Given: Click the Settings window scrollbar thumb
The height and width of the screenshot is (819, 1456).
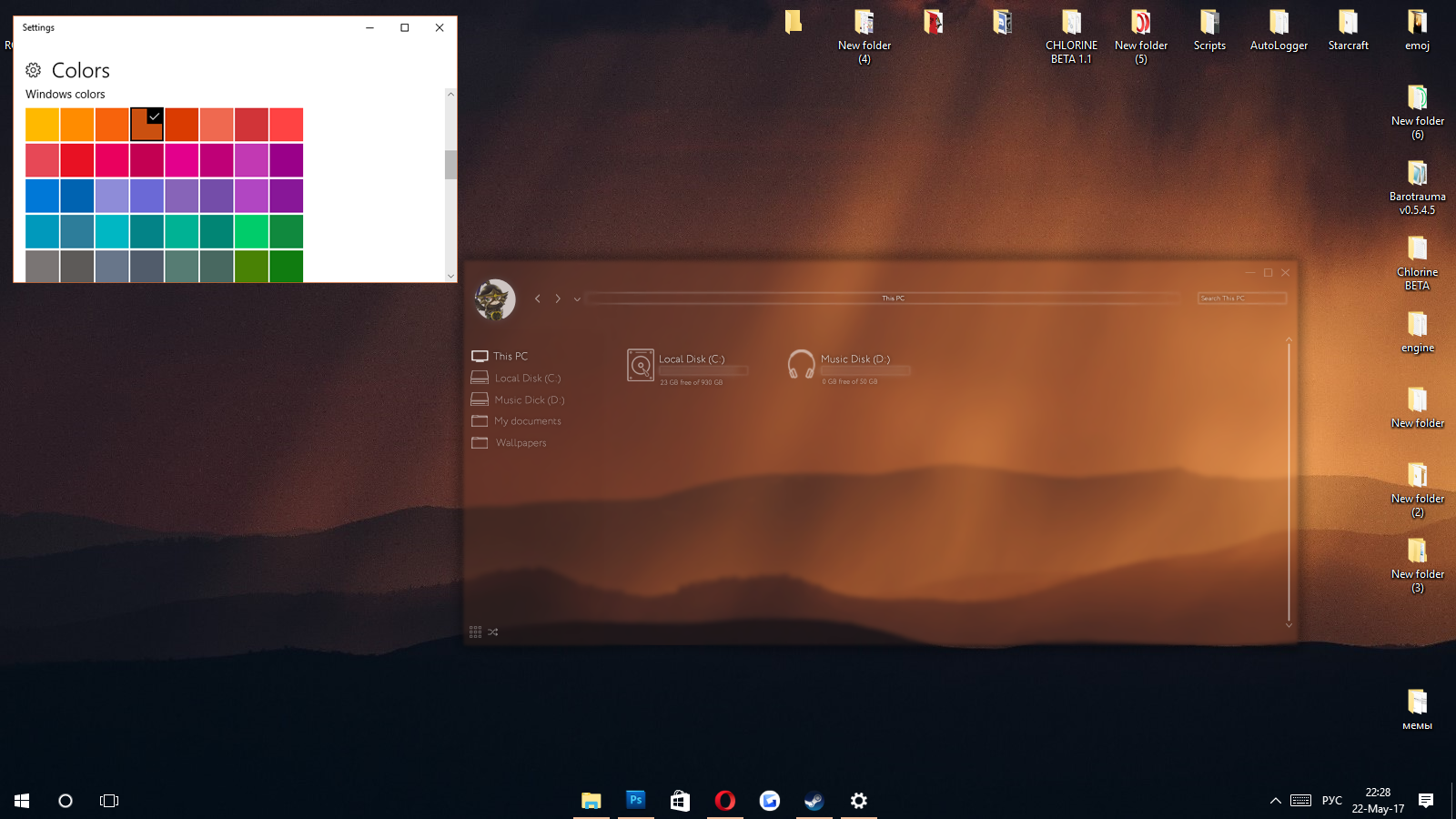Looking at the screenshot, I should pyautogui.click(x=450, y=165).
